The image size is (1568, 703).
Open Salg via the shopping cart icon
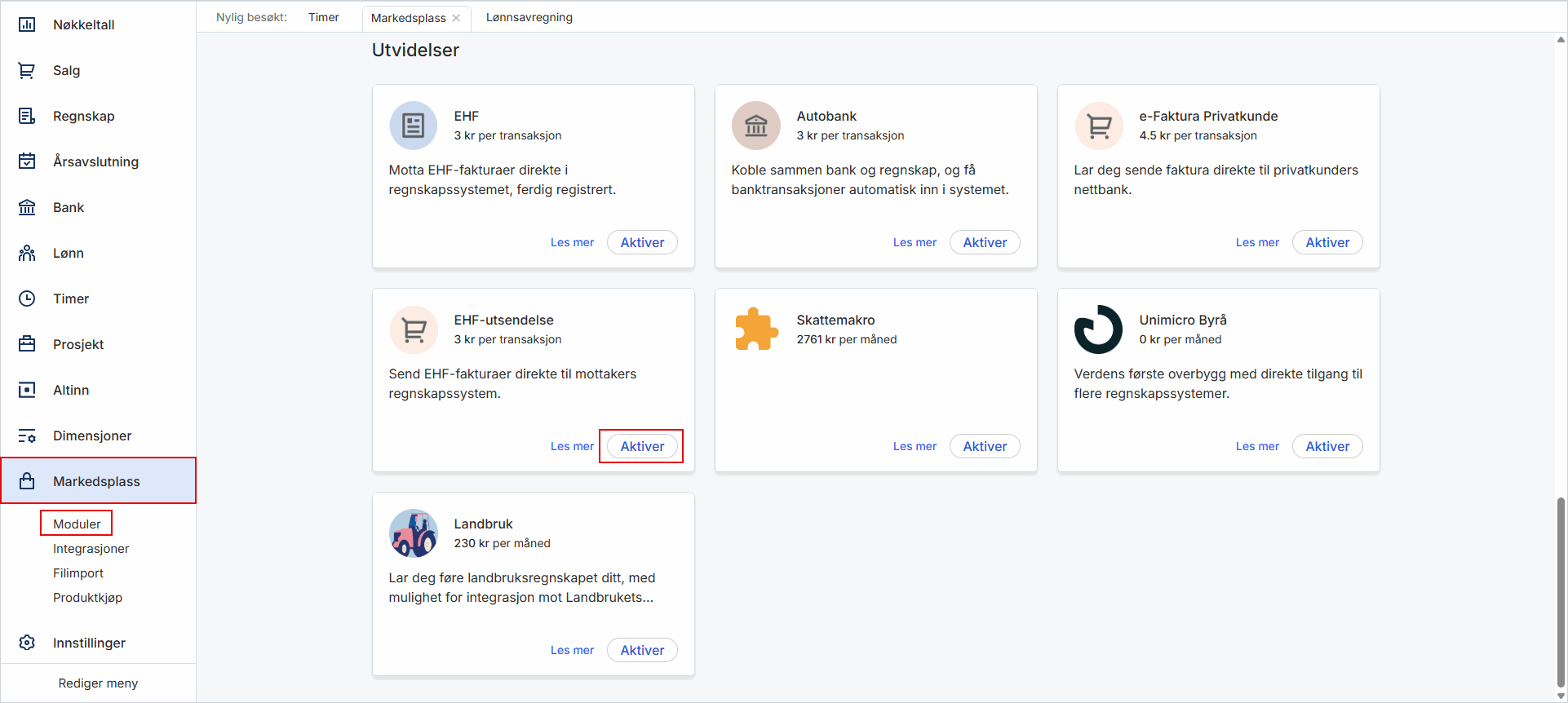tap(27, 70)
